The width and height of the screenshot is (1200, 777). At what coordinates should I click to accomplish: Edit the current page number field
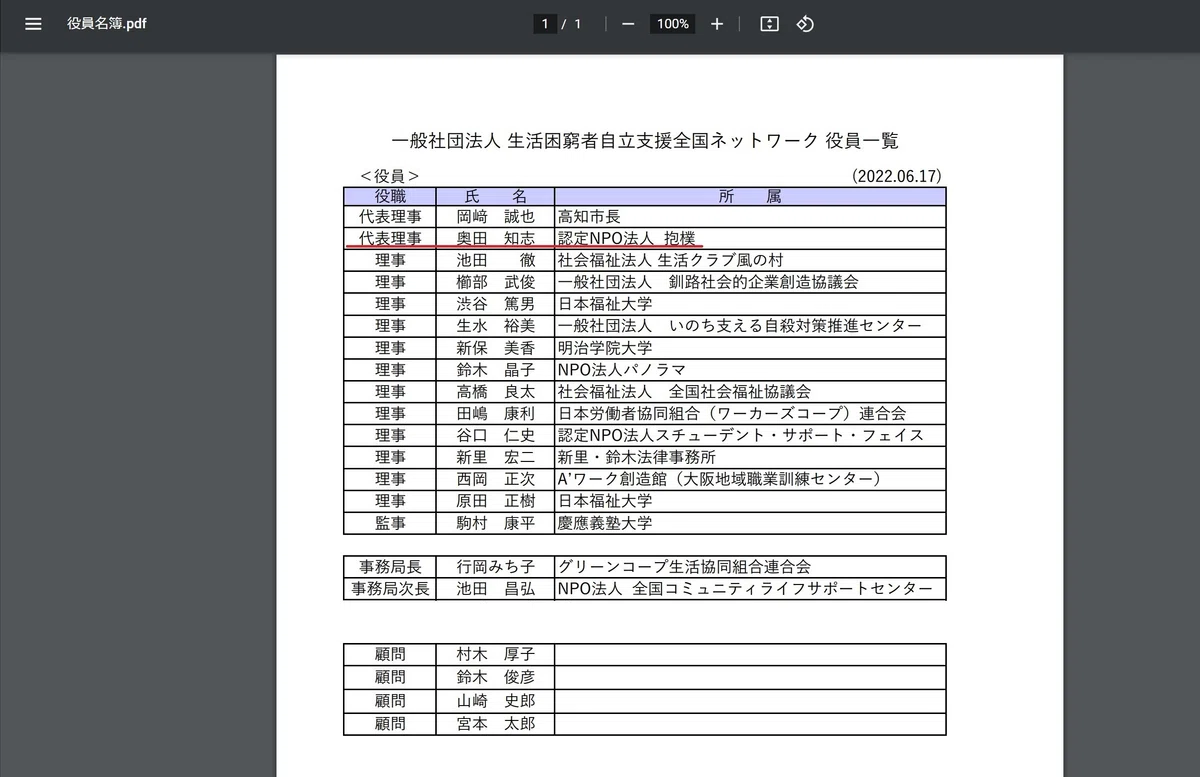pyautogui.click(x=545, y=24)
